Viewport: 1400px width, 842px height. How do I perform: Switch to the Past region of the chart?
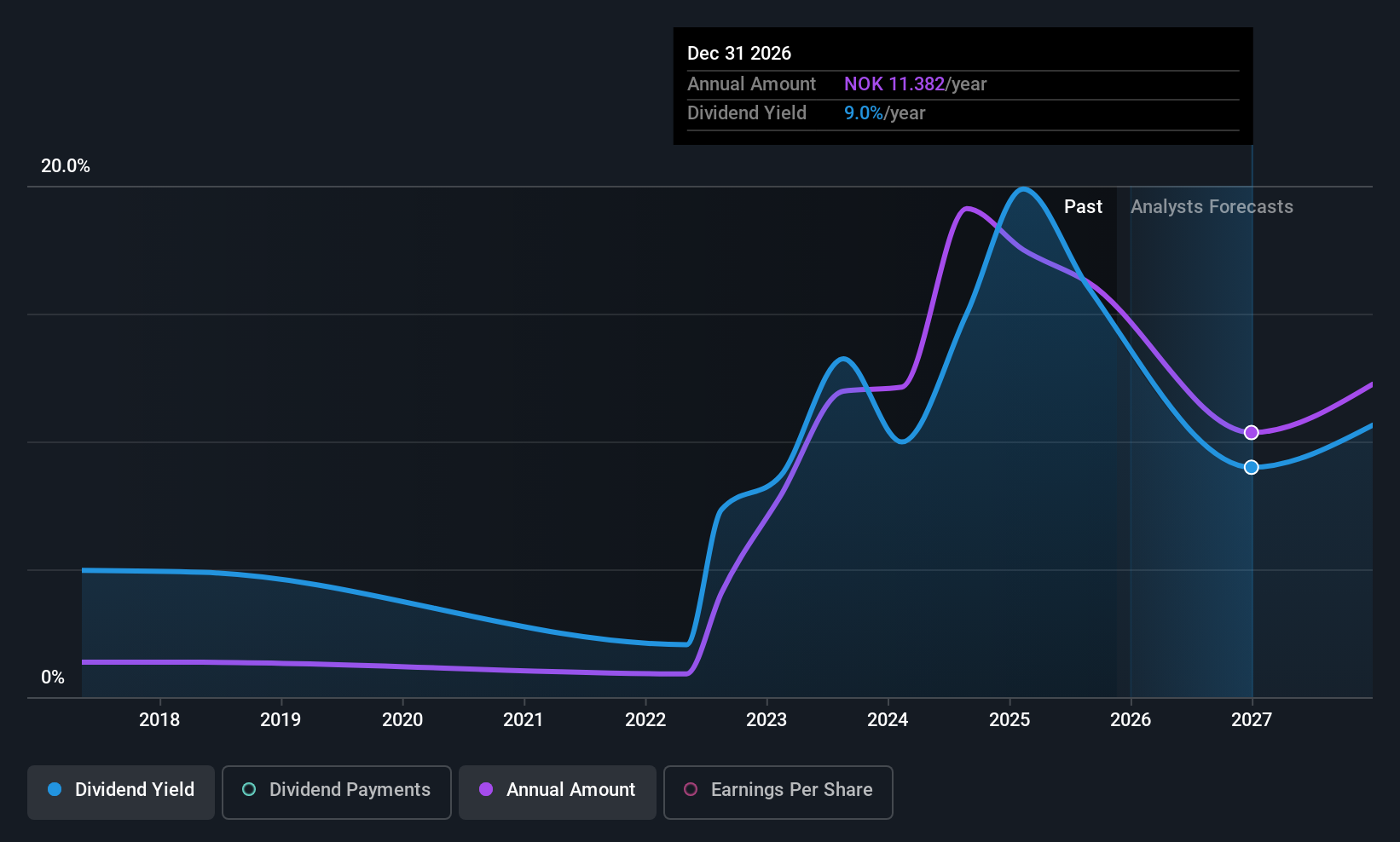pos(1083,206)
